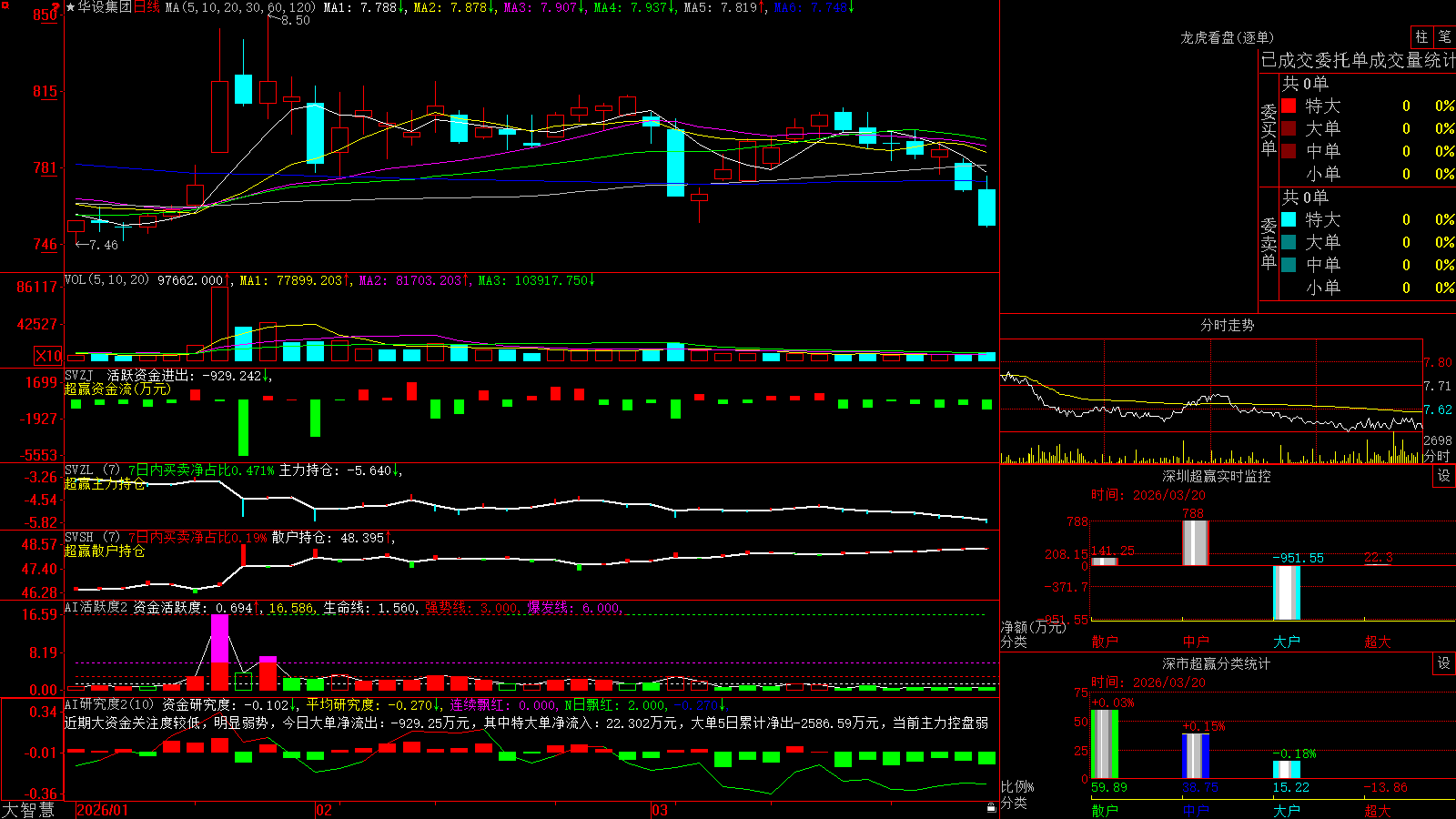The image size is (1456, 819).
Task: Click the VOL(5,10,20) indicator label
Action: tap(107, 280)
